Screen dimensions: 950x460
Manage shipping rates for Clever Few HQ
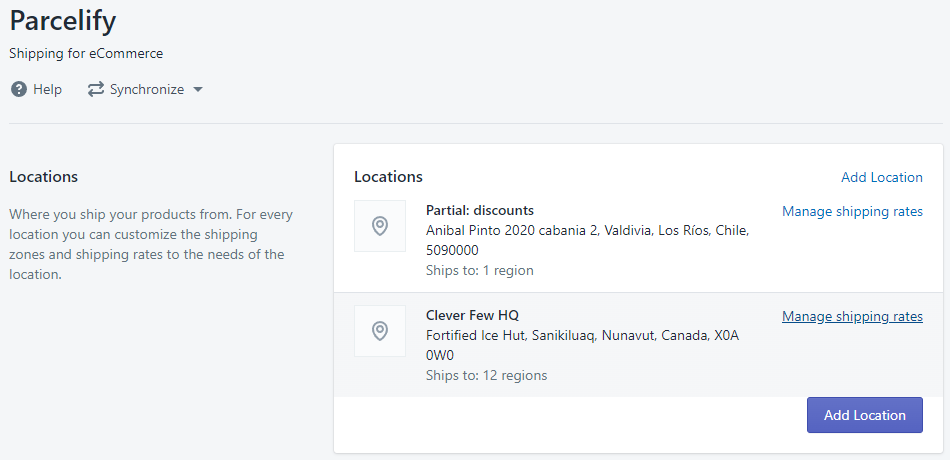[x=852, y=316]
